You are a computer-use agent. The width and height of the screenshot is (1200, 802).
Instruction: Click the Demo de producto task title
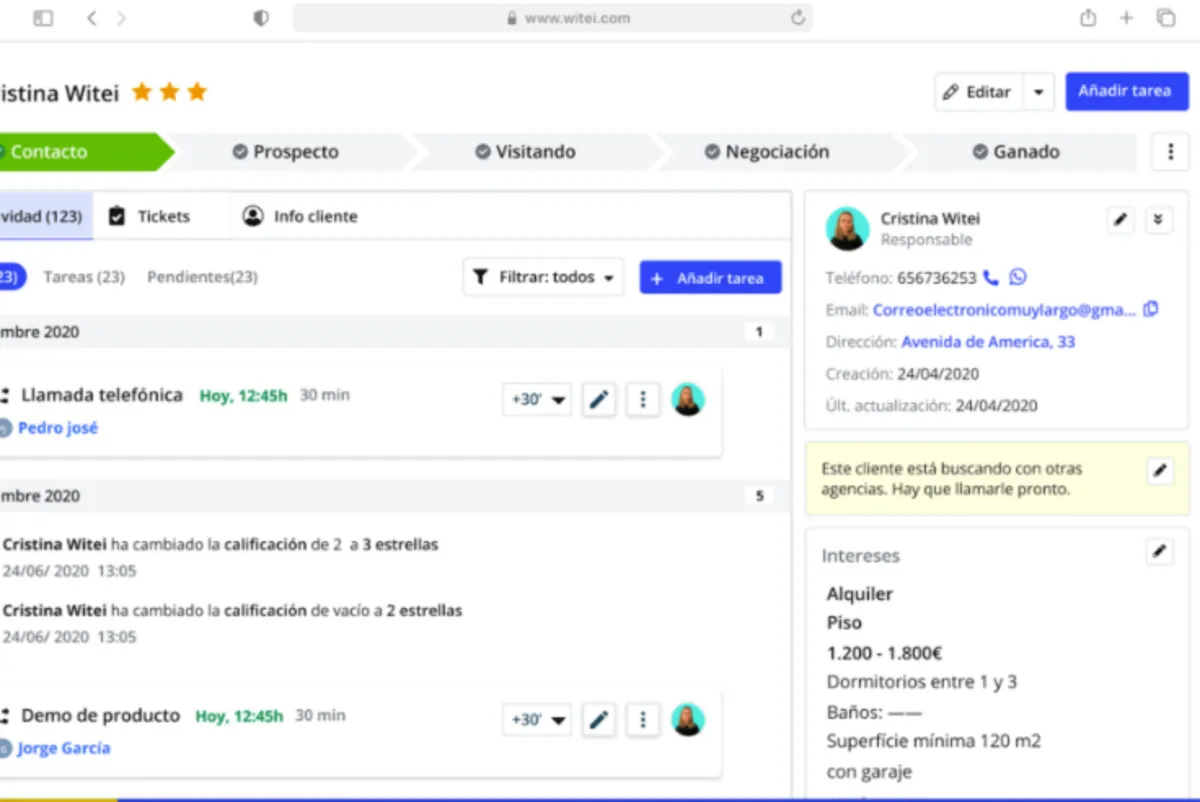[100, 716]
